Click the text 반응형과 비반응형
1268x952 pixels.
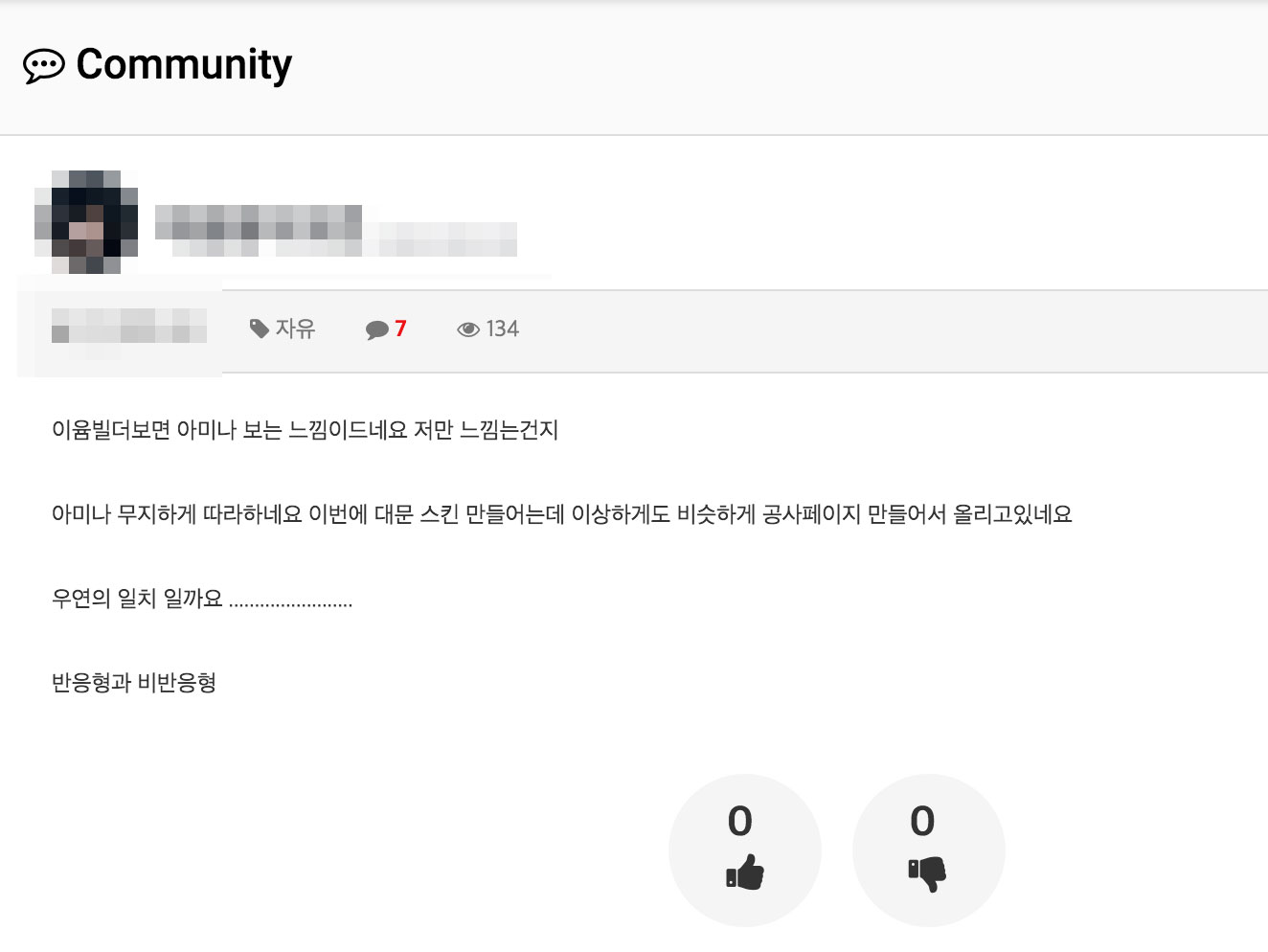point(134,683)
